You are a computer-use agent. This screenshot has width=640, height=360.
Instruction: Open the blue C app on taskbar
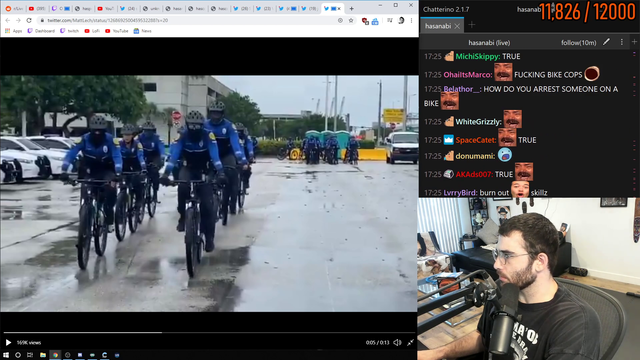point(104,355)
